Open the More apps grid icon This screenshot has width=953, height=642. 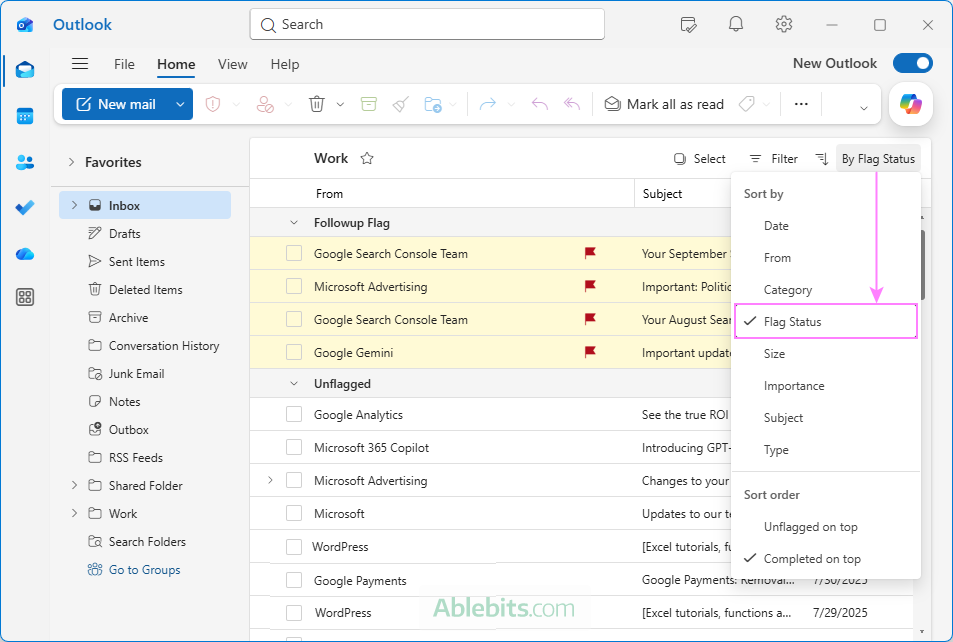[25, 297]
